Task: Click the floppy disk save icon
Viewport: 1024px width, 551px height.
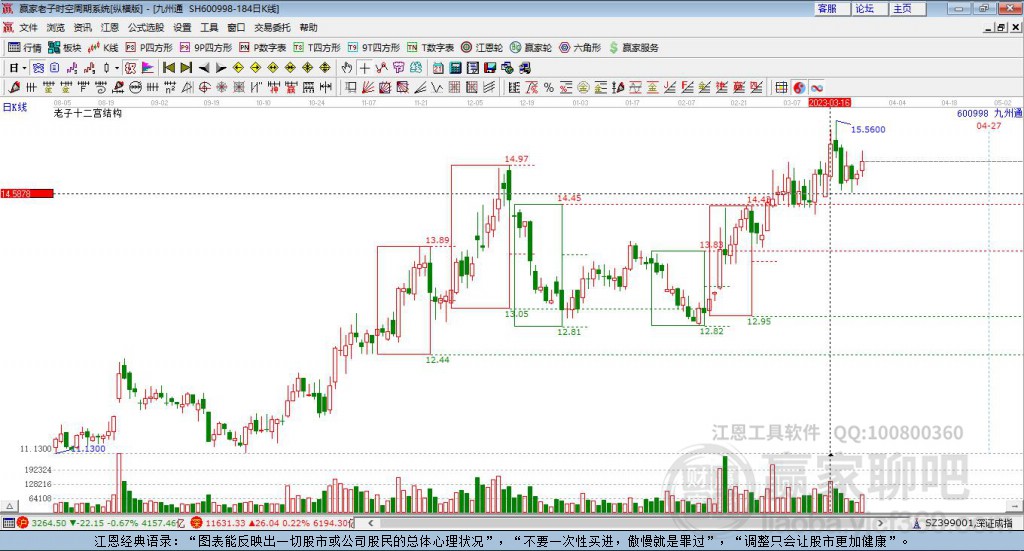Action: pyautogui.click(x=490, y=67)
